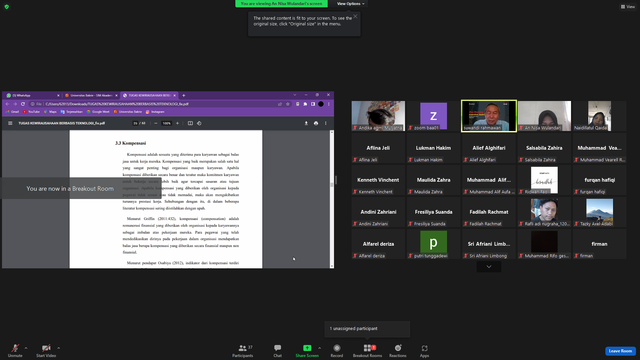Click the '3.3 Kompensasi' heading in PDF
This screenshot has width=640, height=360.
(130, 143)
